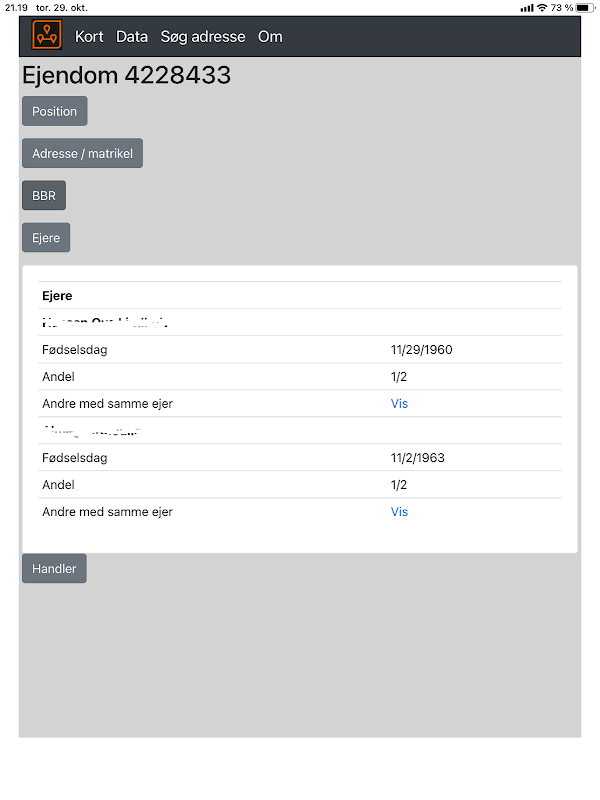Open the Om page
Screen dimensions: 600x800
point(270,37)
